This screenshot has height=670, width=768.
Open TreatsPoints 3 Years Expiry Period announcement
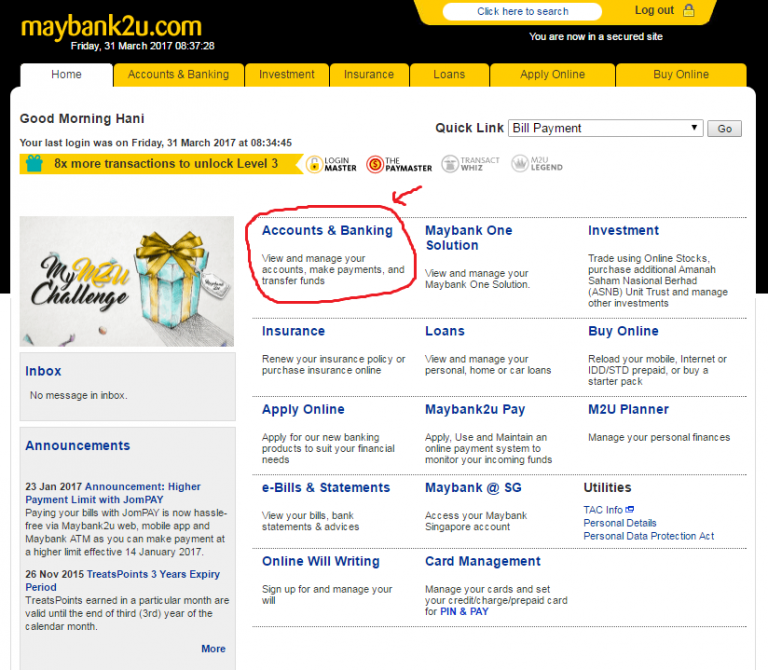[122, 580]
